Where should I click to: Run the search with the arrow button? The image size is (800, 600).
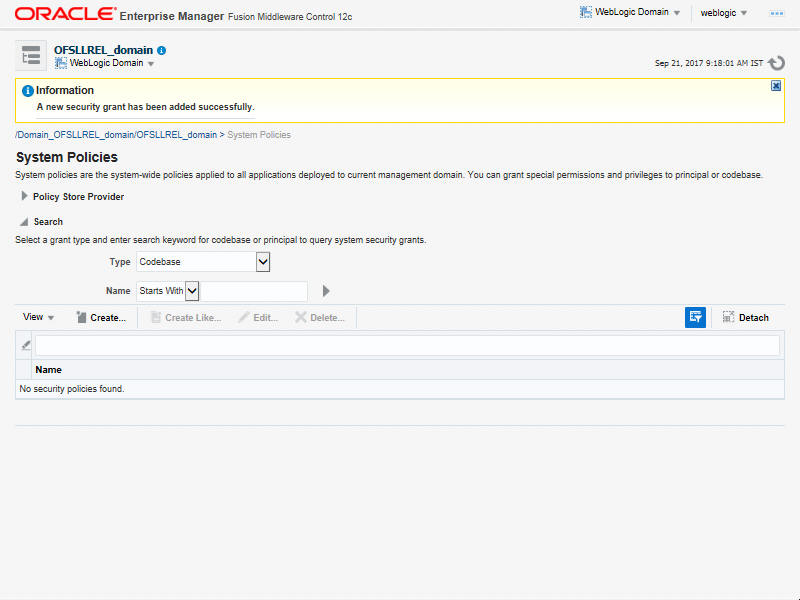click(326, 291)
